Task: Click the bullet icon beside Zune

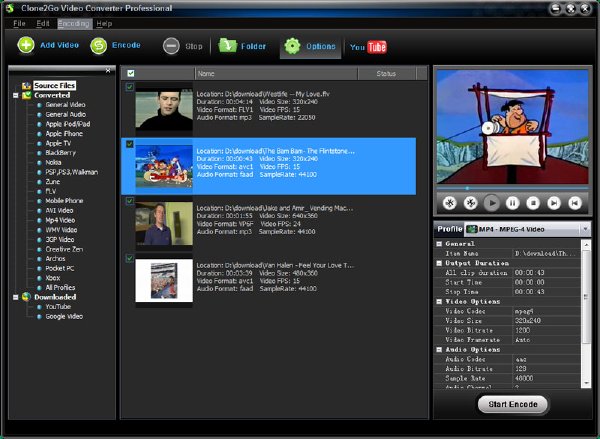Action: (39, 182)
